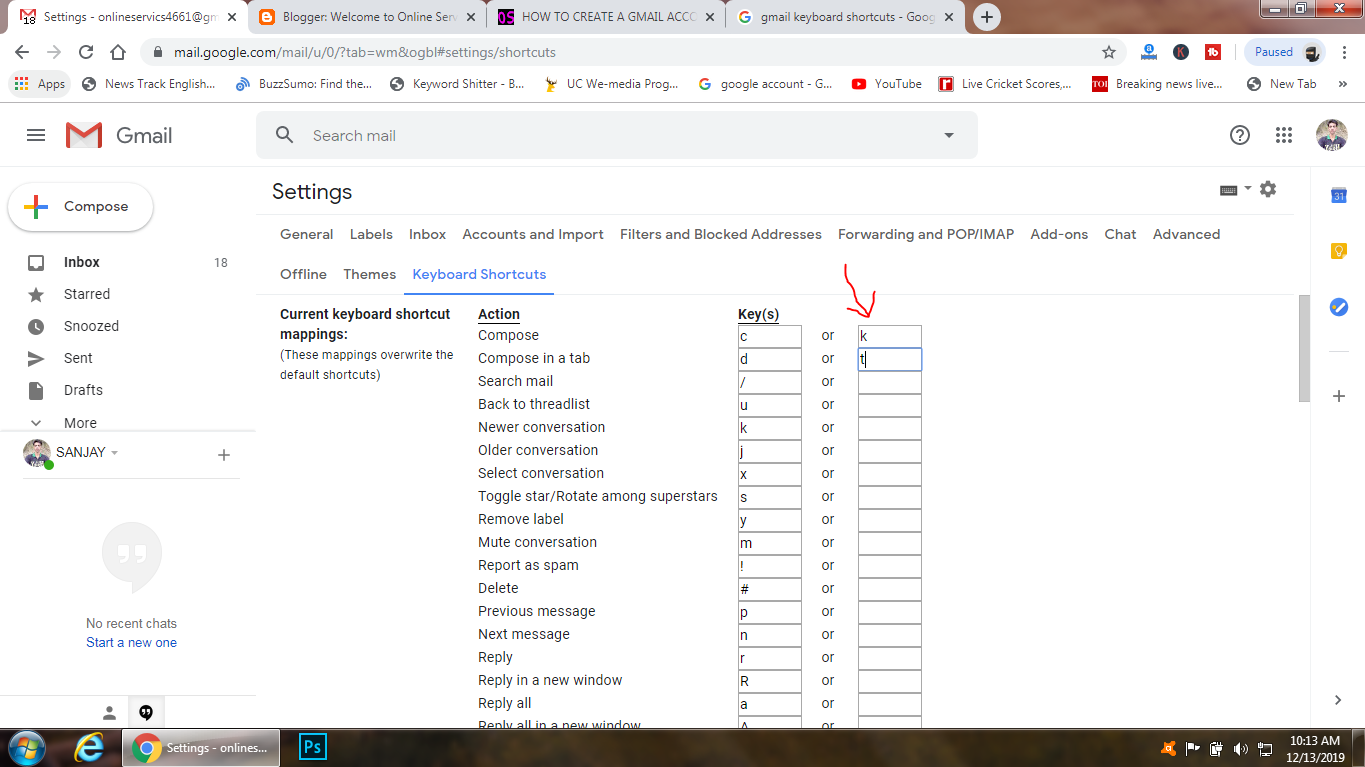Click the Compose shortcut key field

point(769,335)
